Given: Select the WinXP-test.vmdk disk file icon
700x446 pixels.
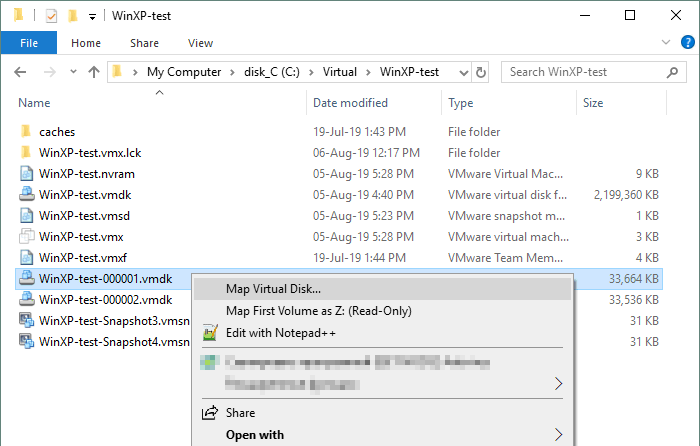Looking at the screenshot, I should point(27,195).
